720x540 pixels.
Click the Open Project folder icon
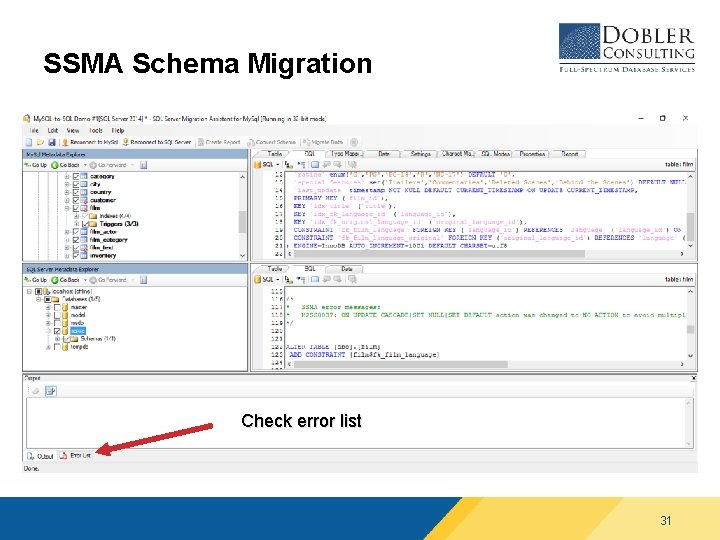click(x=40, y=142)
